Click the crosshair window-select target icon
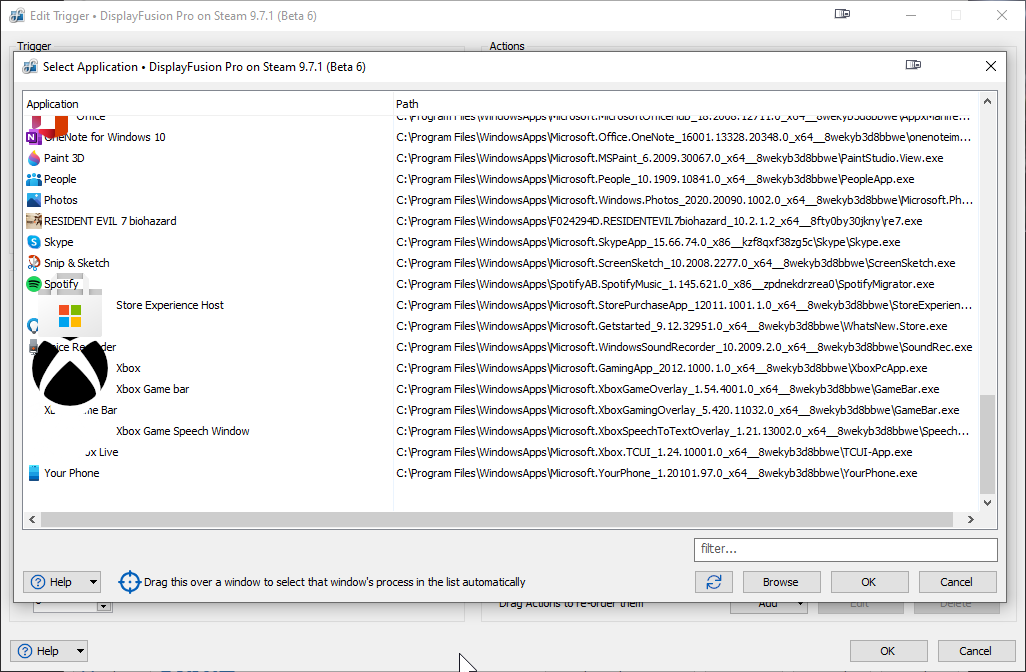1026x672 pixels. click(129, 582)
